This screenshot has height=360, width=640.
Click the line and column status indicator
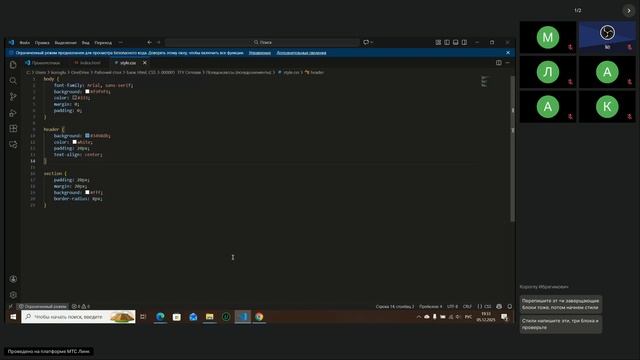(395, 306)
